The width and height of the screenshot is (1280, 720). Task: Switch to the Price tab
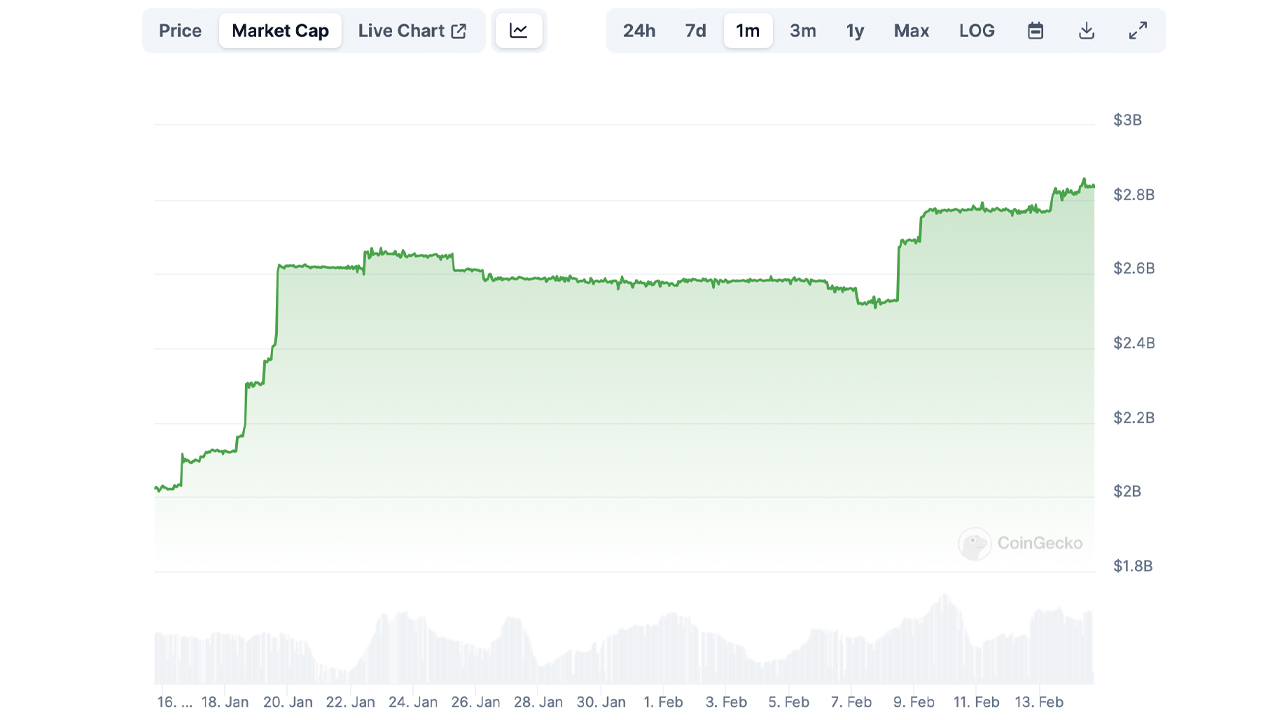(180, 31)
